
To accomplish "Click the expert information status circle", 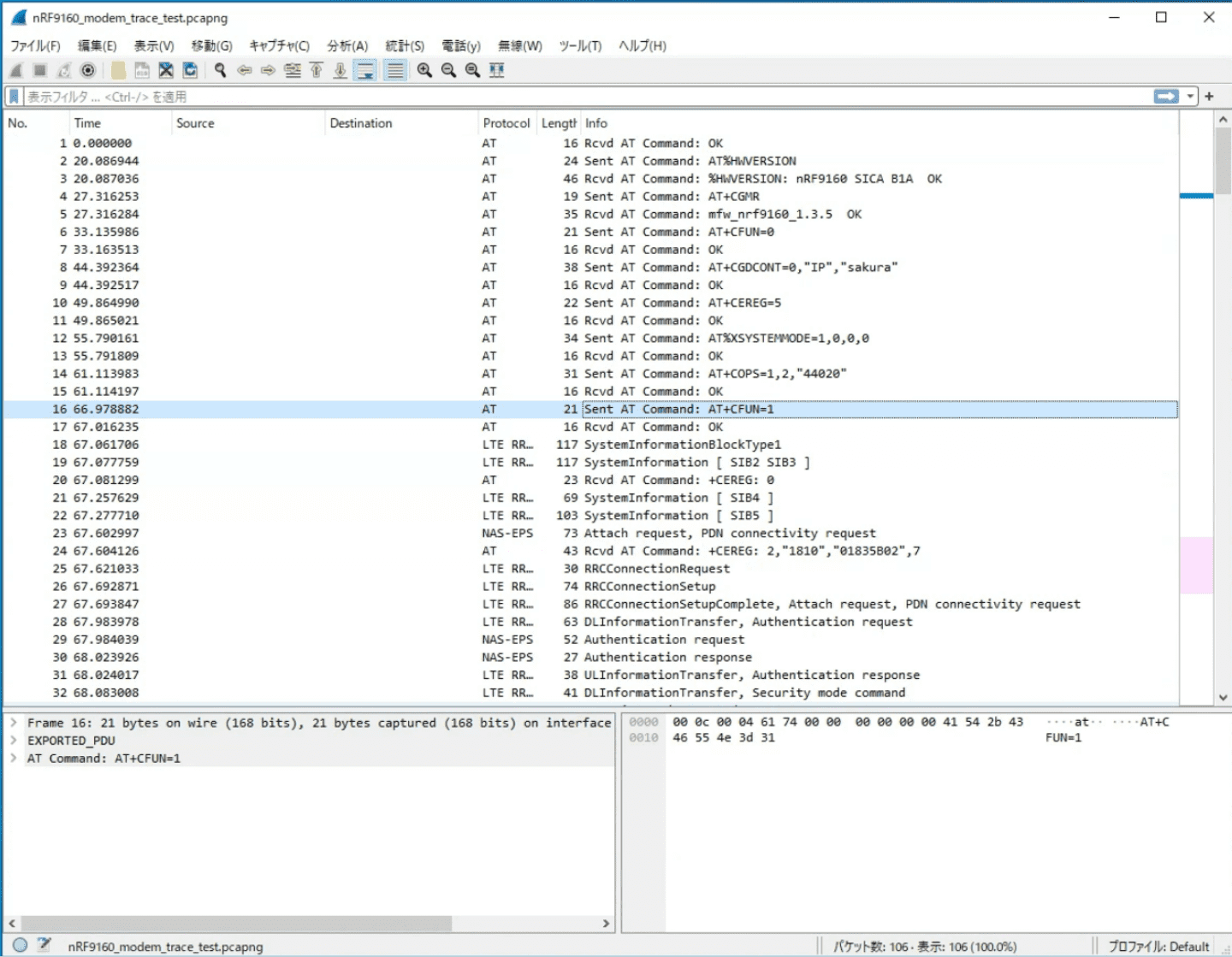I will 20,945.
